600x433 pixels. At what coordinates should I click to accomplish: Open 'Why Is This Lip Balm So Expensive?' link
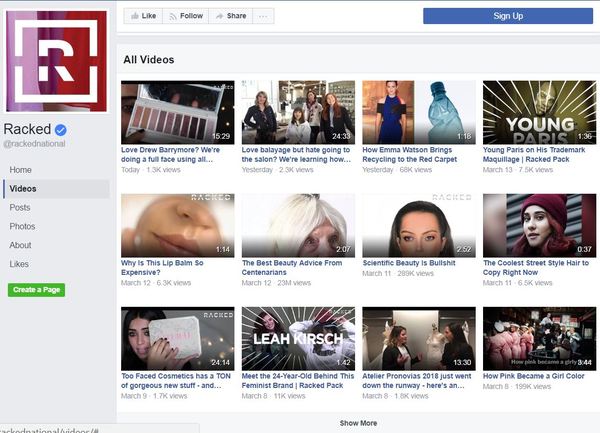tap(162, 268)
